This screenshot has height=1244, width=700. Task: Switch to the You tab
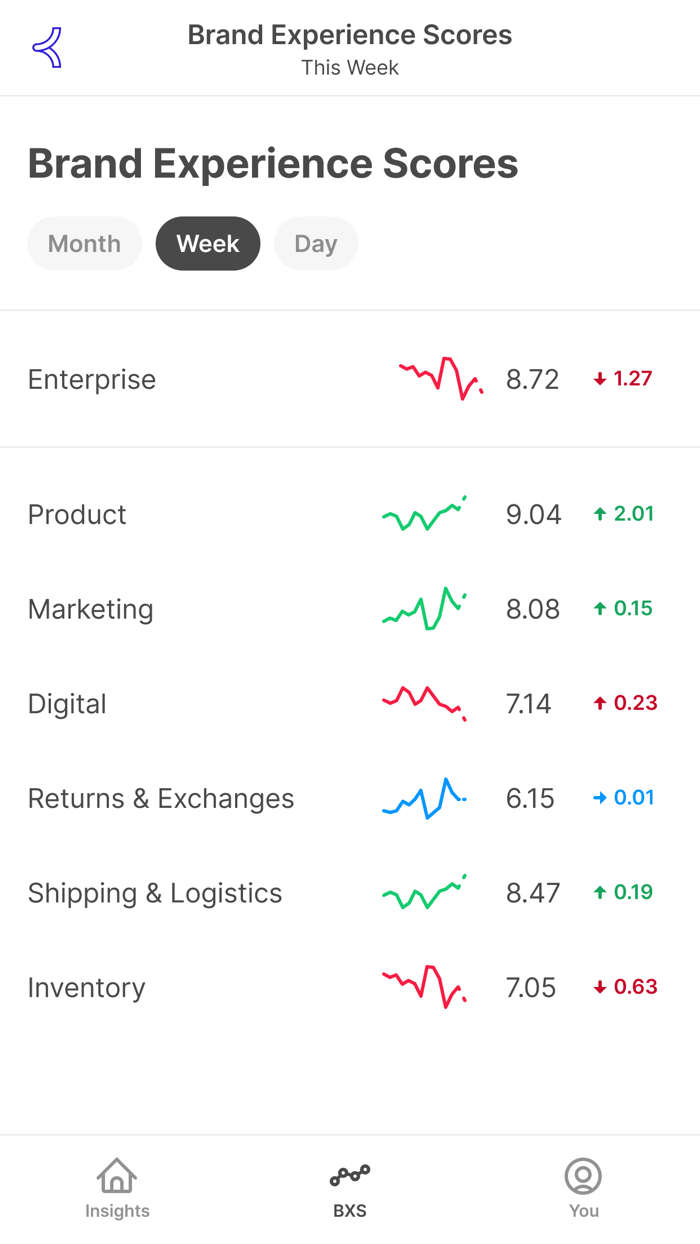[583, 1186]
